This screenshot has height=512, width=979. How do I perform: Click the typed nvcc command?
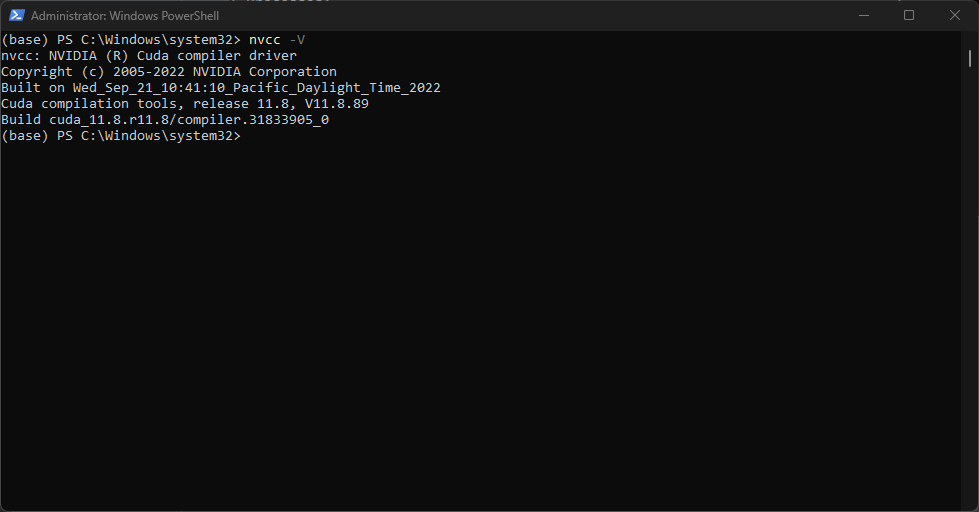(265, 40)
